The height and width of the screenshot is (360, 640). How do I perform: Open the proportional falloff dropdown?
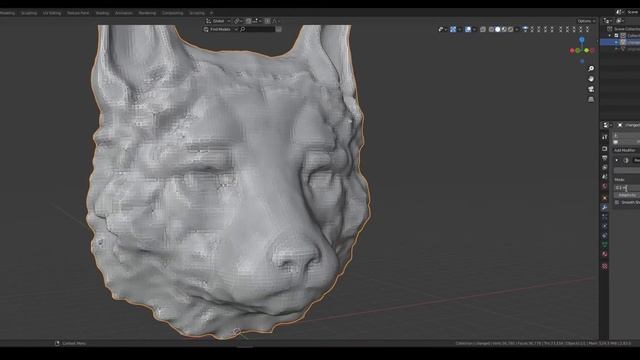point(276,21)
